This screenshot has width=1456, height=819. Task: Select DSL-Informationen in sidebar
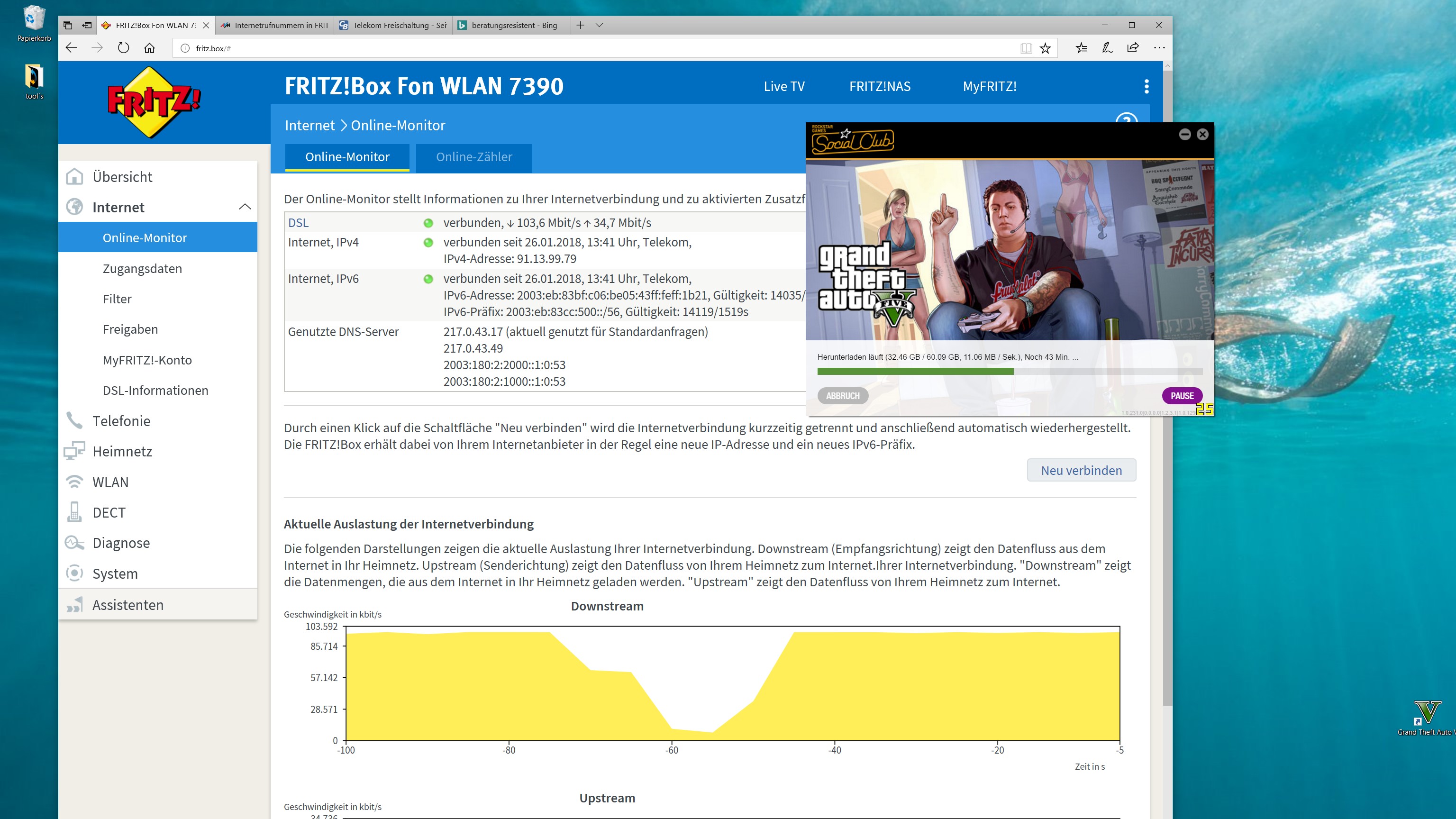pos(155,390)
